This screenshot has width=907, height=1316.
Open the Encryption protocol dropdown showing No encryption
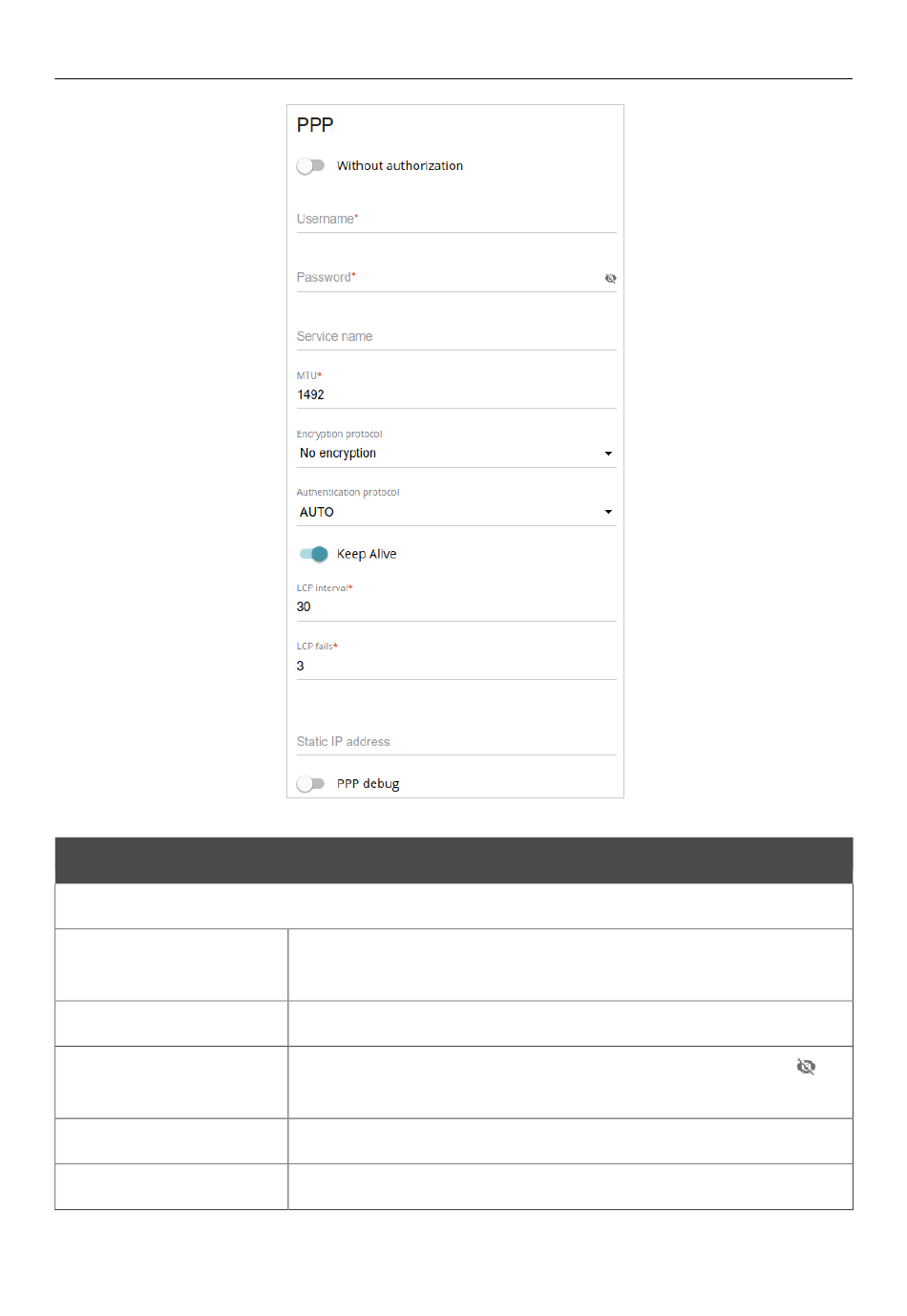pos(456,454)
